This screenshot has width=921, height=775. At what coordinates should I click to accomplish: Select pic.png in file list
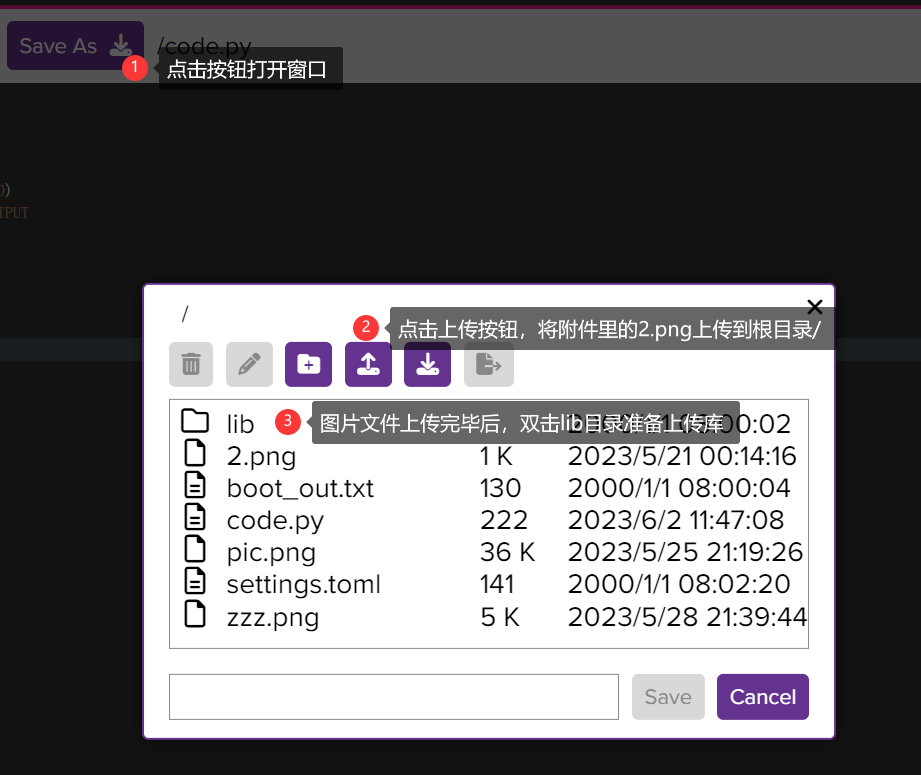click(x=489, y=552)
